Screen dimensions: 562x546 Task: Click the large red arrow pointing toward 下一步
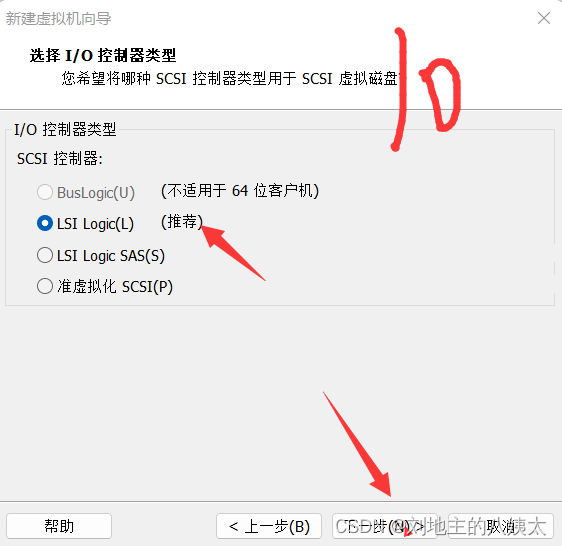point(357,445)
